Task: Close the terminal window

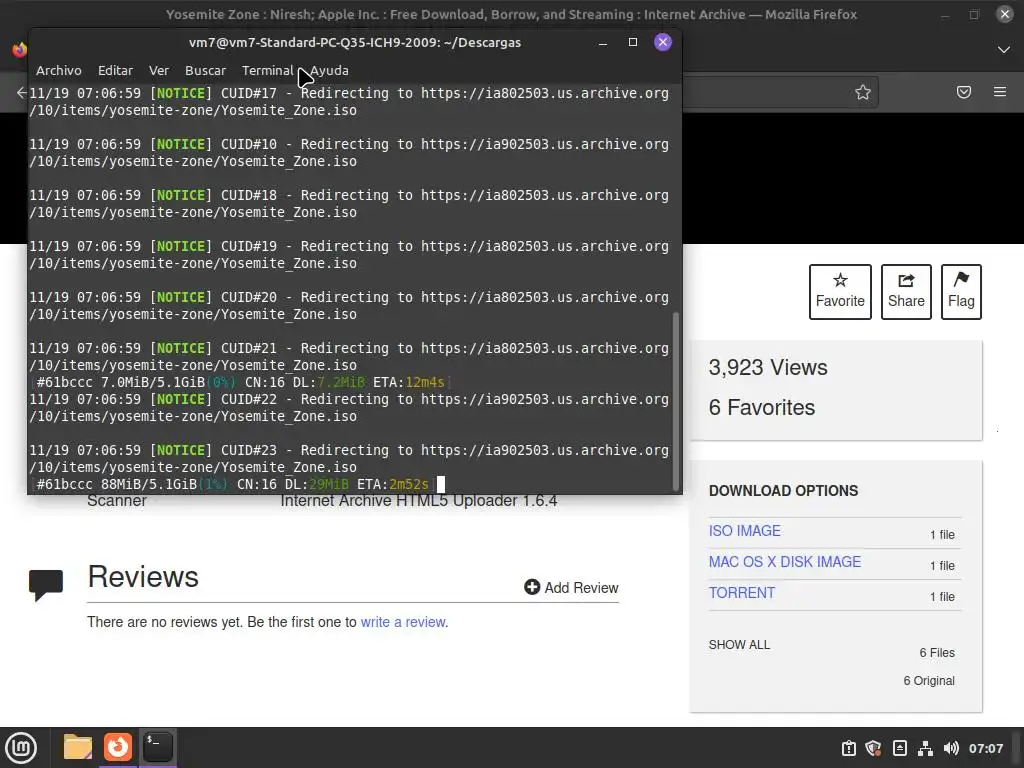Action: coord(663,42)
